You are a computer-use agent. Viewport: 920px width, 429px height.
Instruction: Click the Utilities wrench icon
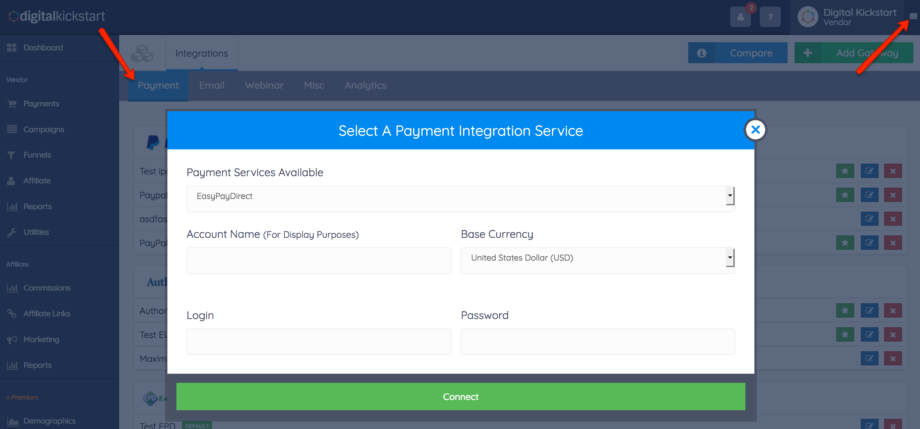11,232
